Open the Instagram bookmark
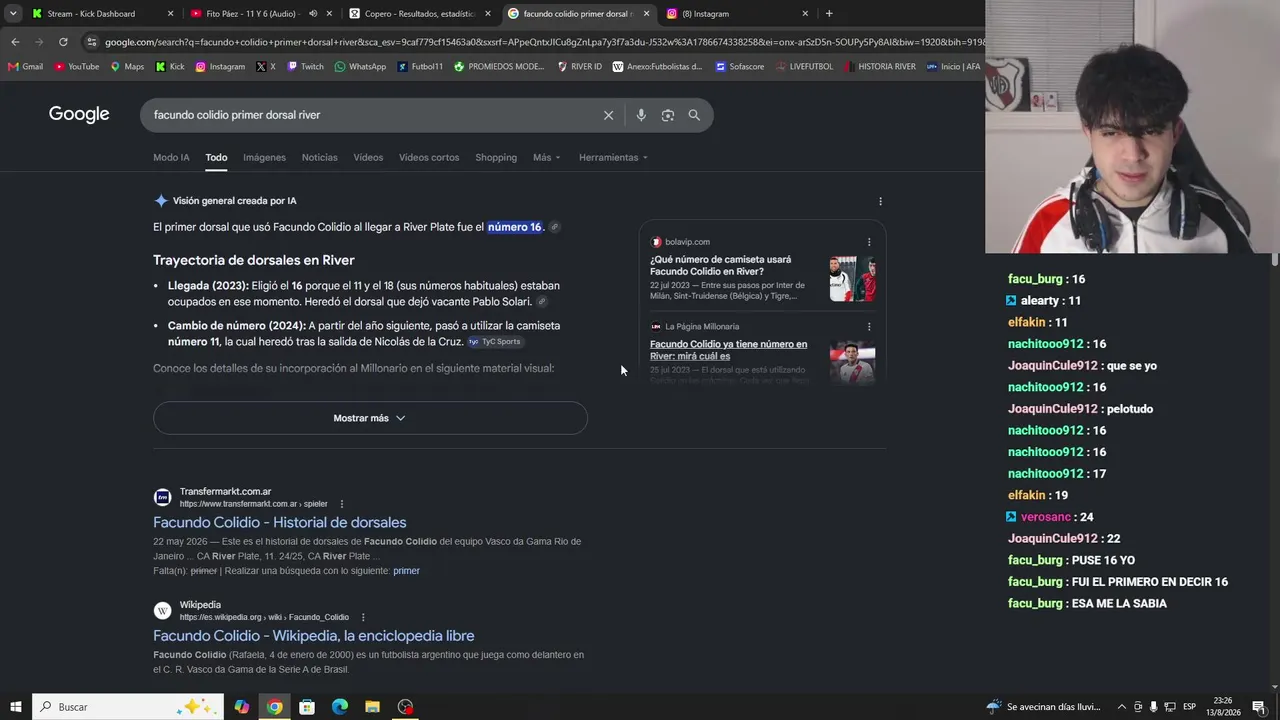This screenshot has width=1280, height=720. tap(220, 67)
